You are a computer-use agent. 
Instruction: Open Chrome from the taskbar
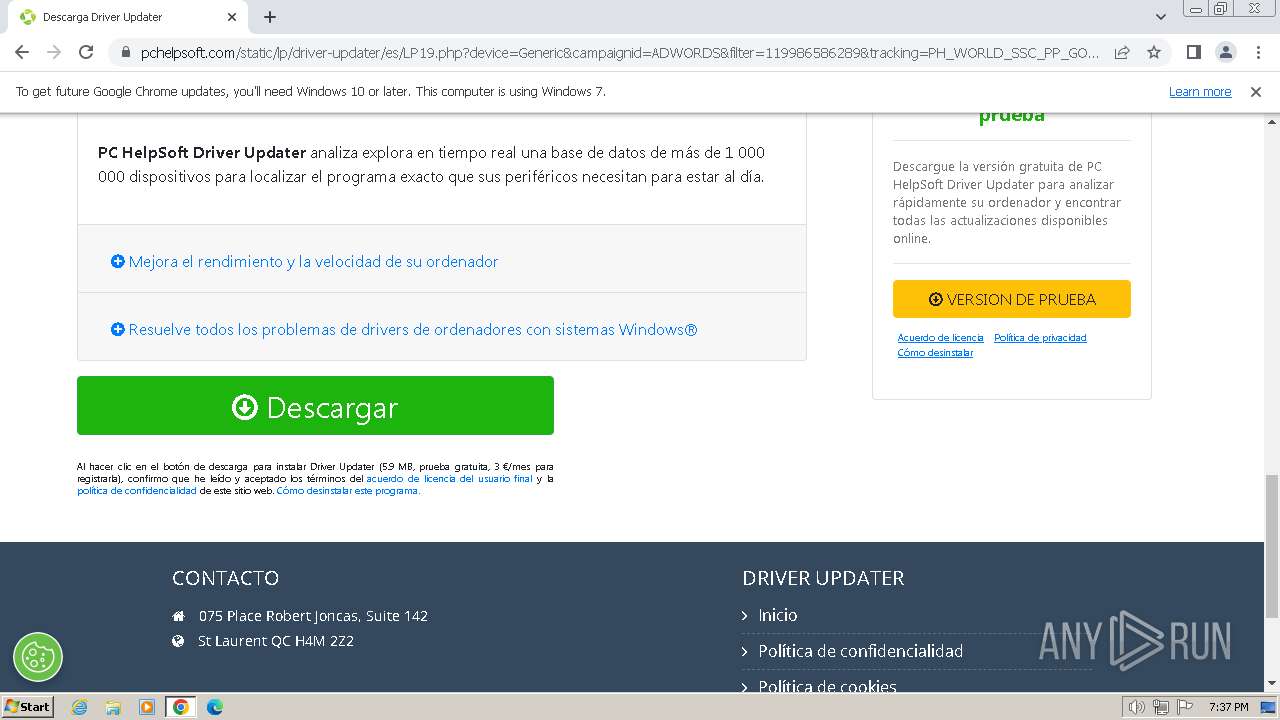[181, 707]
